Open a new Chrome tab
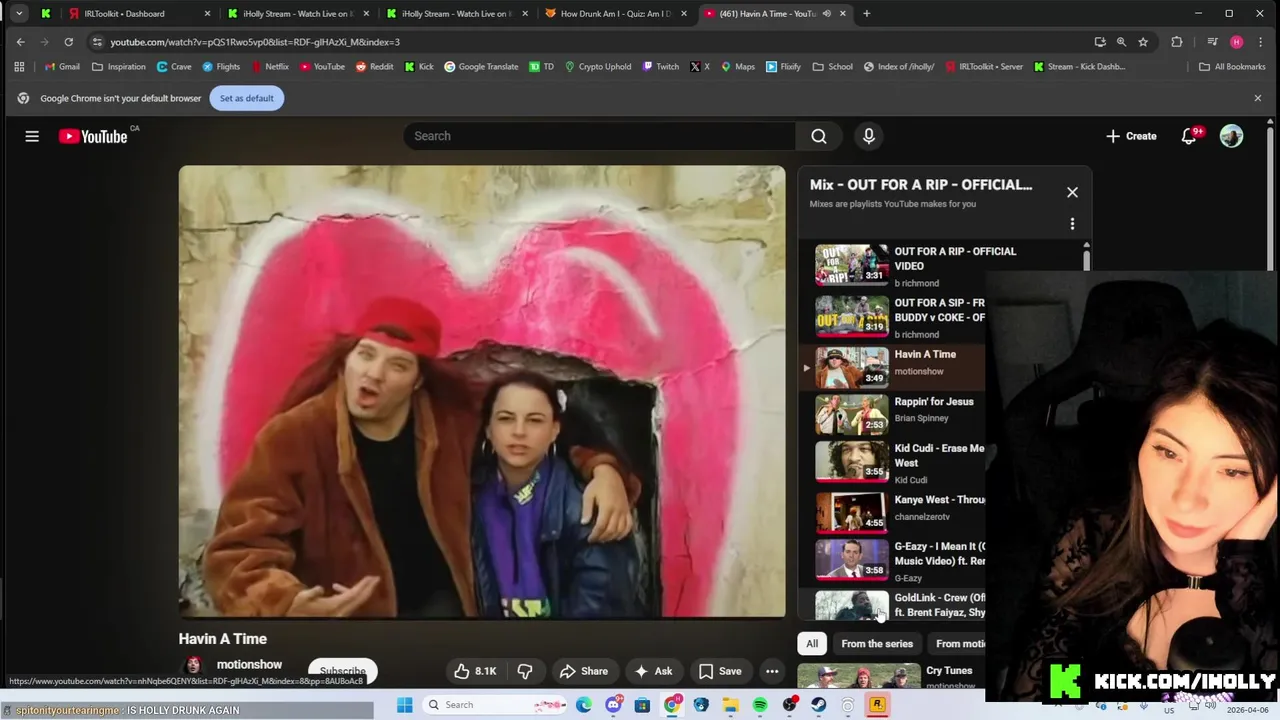 coord(866,14)
